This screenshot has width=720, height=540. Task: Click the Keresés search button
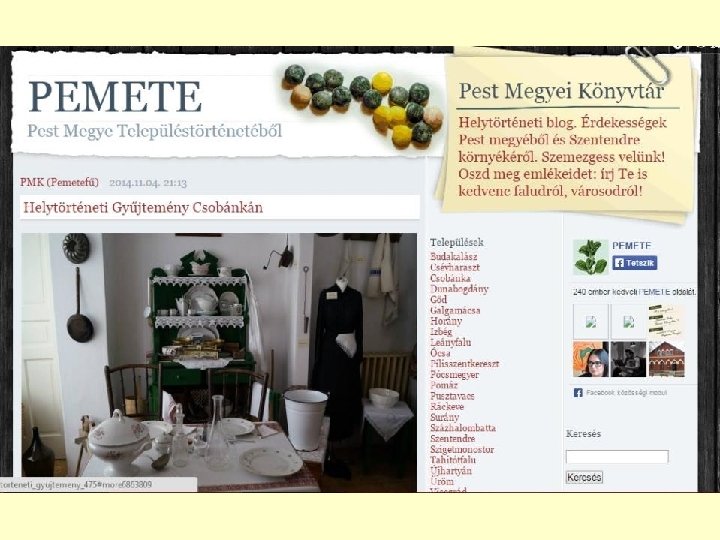[x=584, y=477]
